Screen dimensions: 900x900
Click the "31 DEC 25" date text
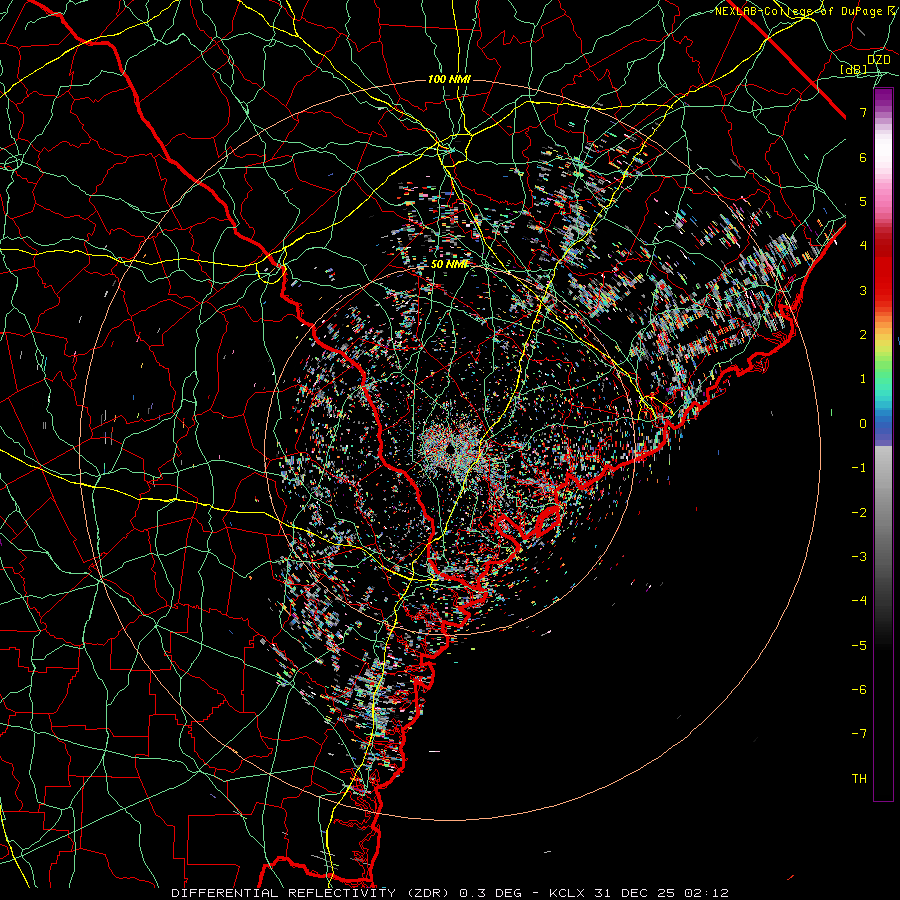click(632, 893)
